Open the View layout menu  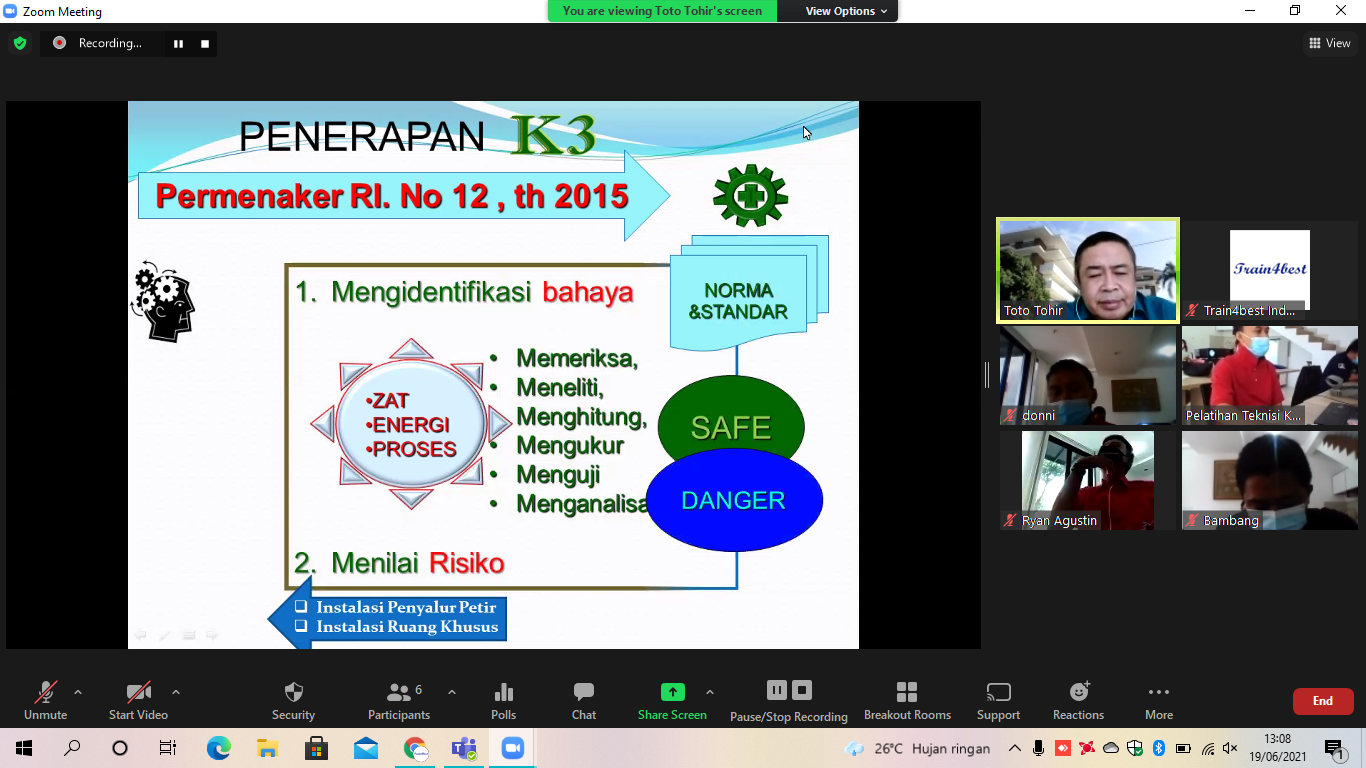point(1329,43)
